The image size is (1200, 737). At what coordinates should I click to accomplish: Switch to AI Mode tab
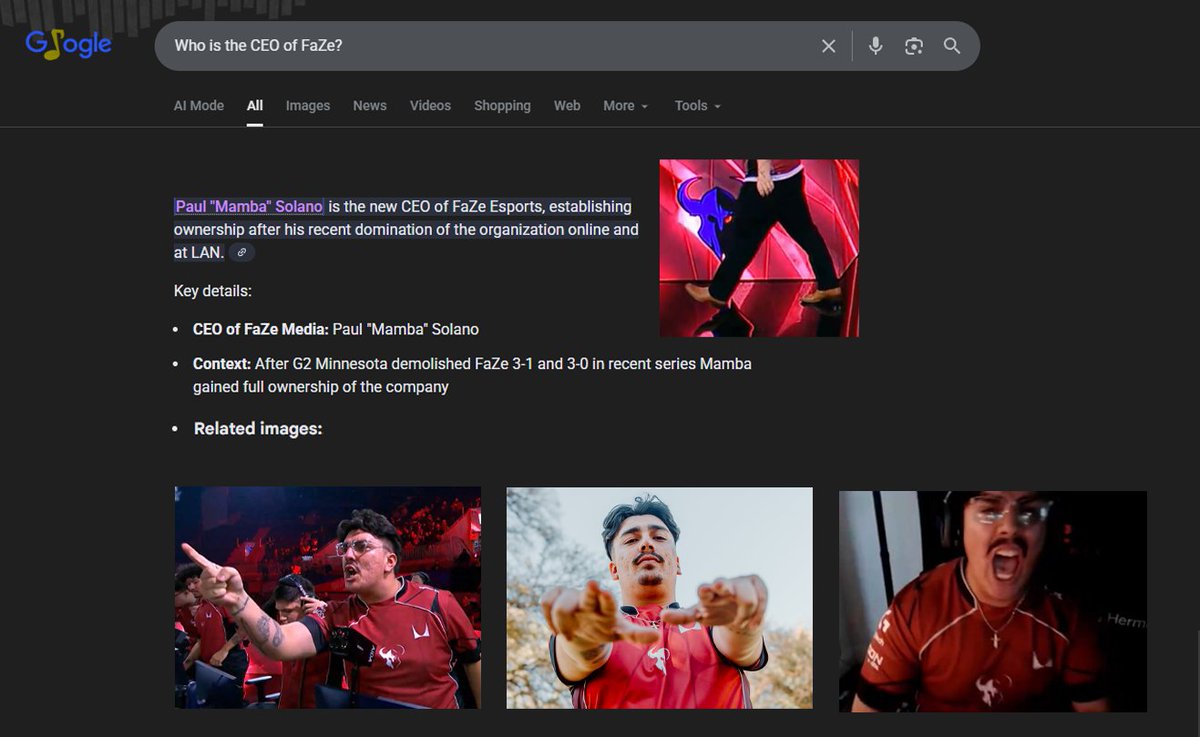click(199, 105)
